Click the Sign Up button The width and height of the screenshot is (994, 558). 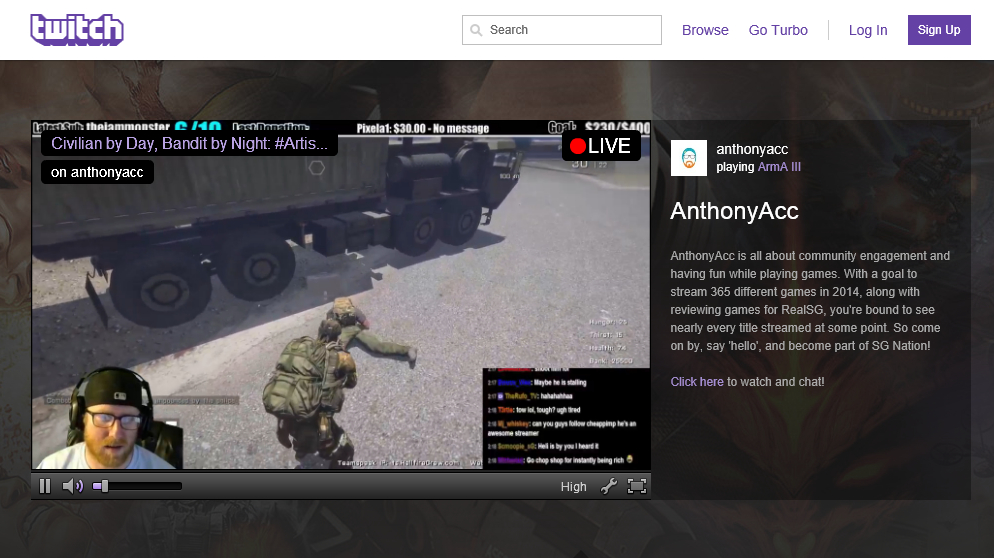click(939, 30)
